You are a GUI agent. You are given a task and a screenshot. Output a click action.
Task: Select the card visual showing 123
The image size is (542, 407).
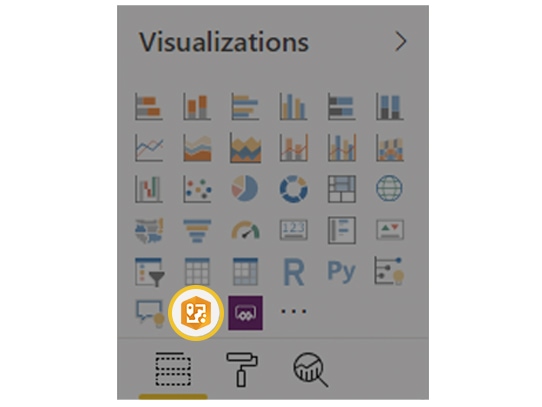click(293, 230)
